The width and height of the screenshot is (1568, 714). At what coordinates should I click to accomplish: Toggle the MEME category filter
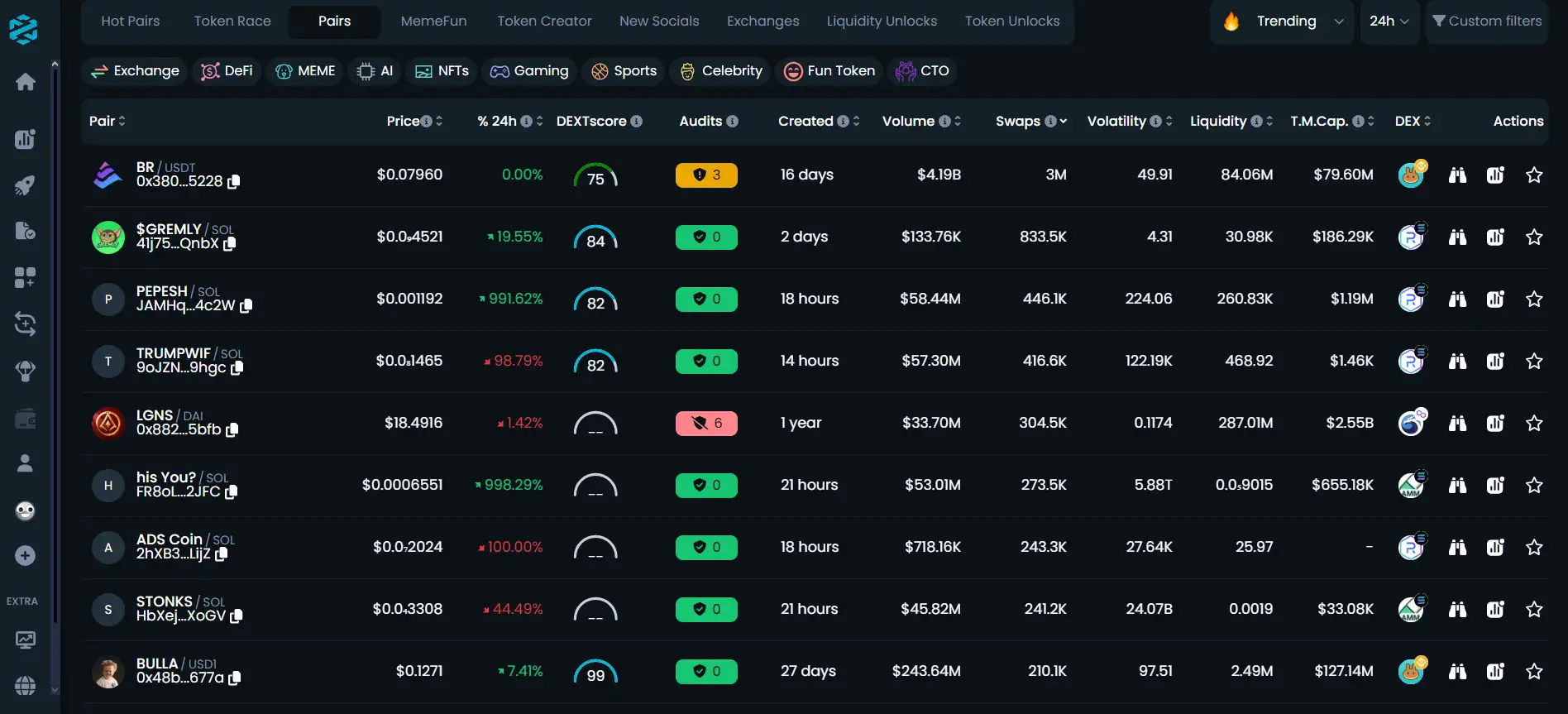click(305, 71)
